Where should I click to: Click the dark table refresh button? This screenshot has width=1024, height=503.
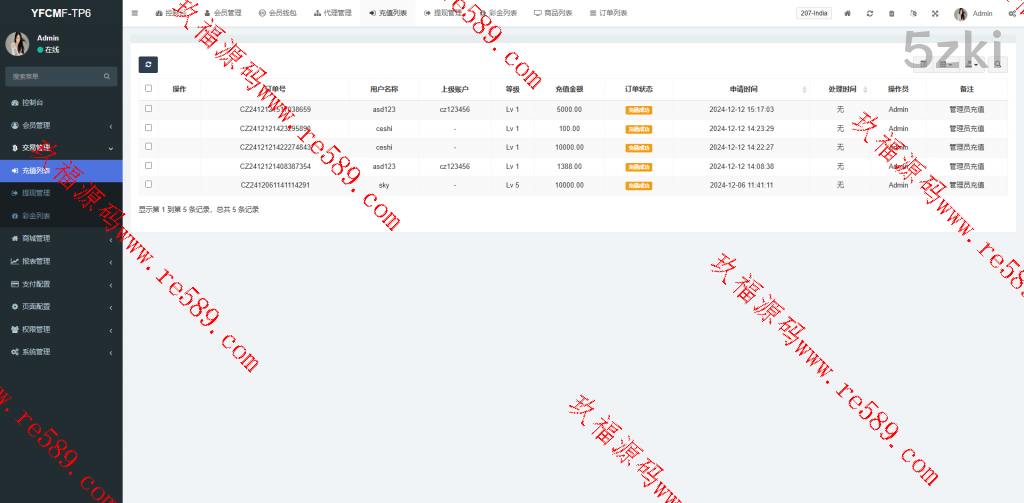coord(148,65)
